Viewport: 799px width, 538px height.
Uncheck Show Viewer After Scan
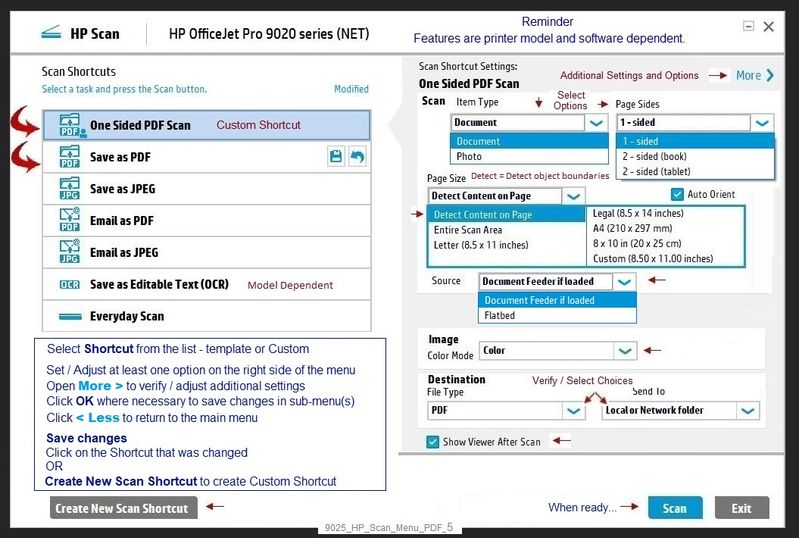[432, 442]
